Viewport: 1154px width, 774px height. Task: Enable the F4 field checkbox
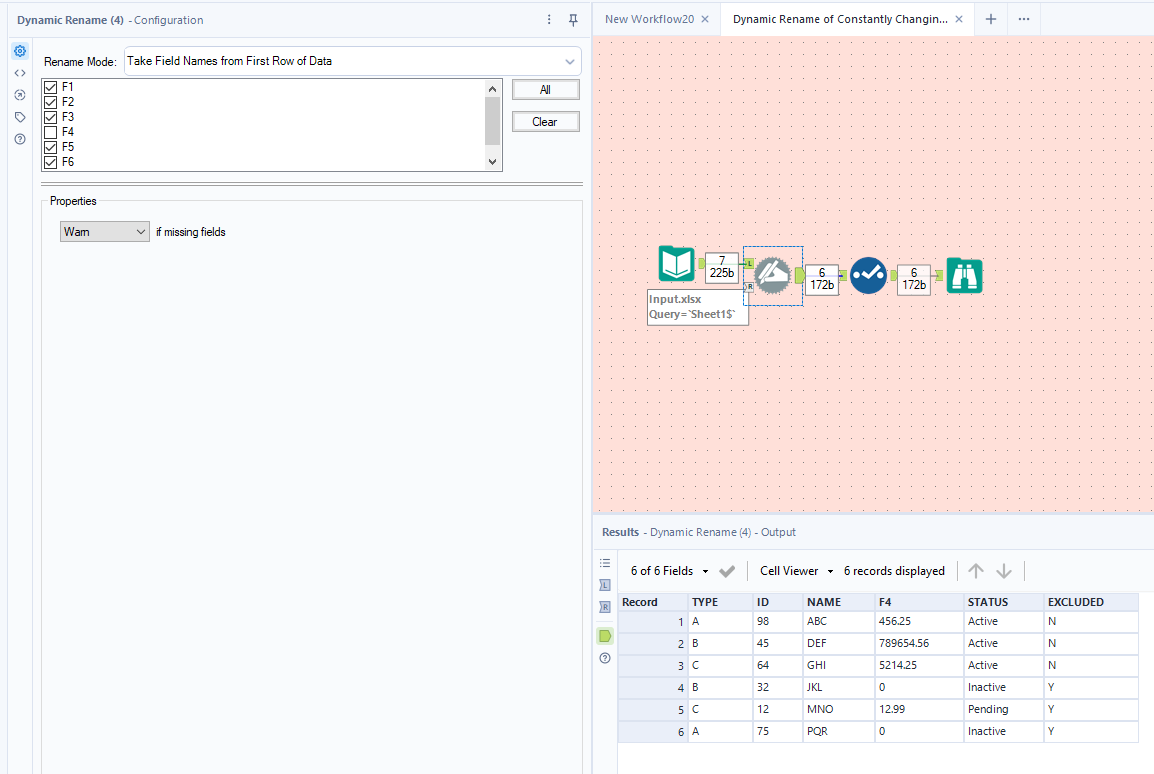[51, 132]
